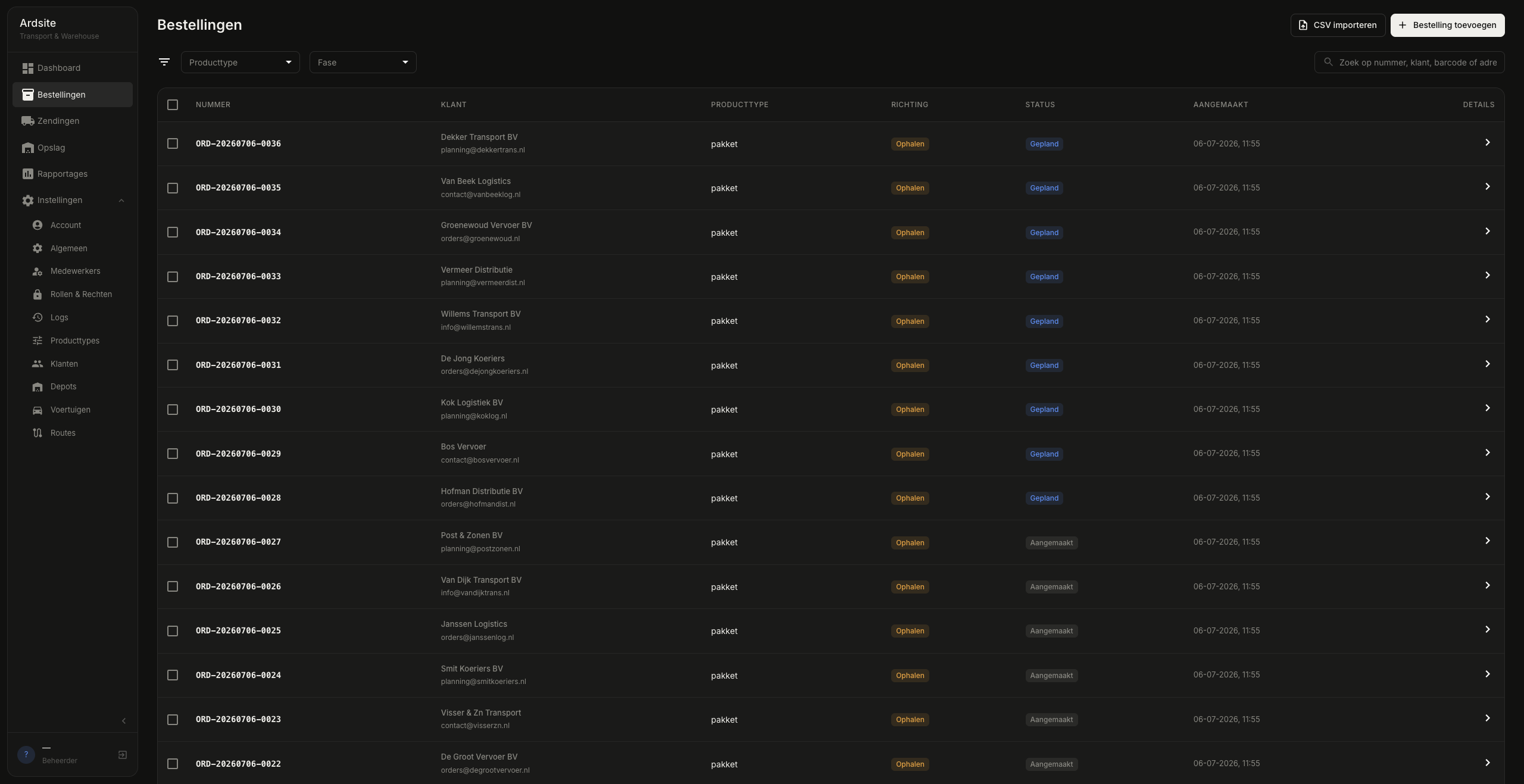Toggle the select-all checkbox in header
Viewport: 1524px width, 784px height.
pyautogui.click(x=173, y=105)
